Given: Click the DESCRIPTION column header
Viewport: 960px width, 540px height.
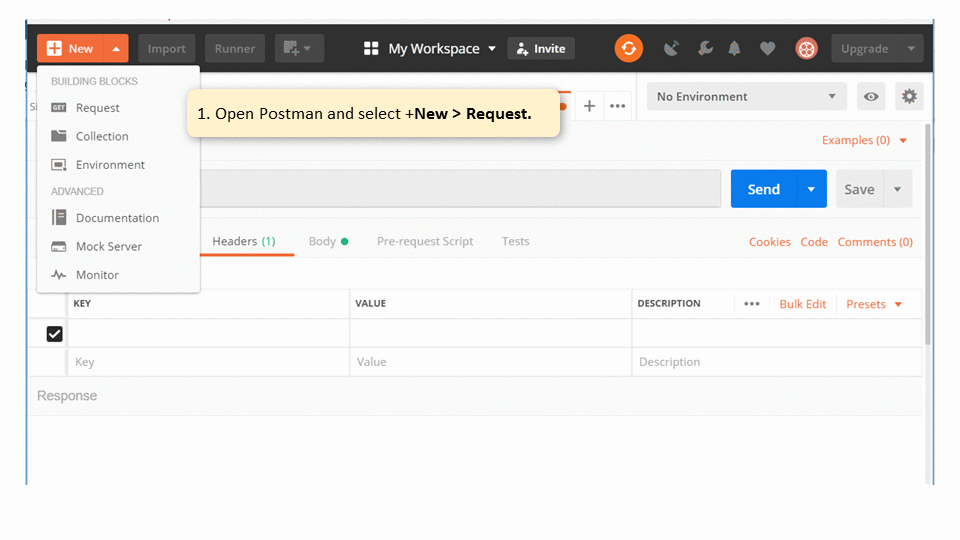Looking at the screenshot, I should pos(669,303).
